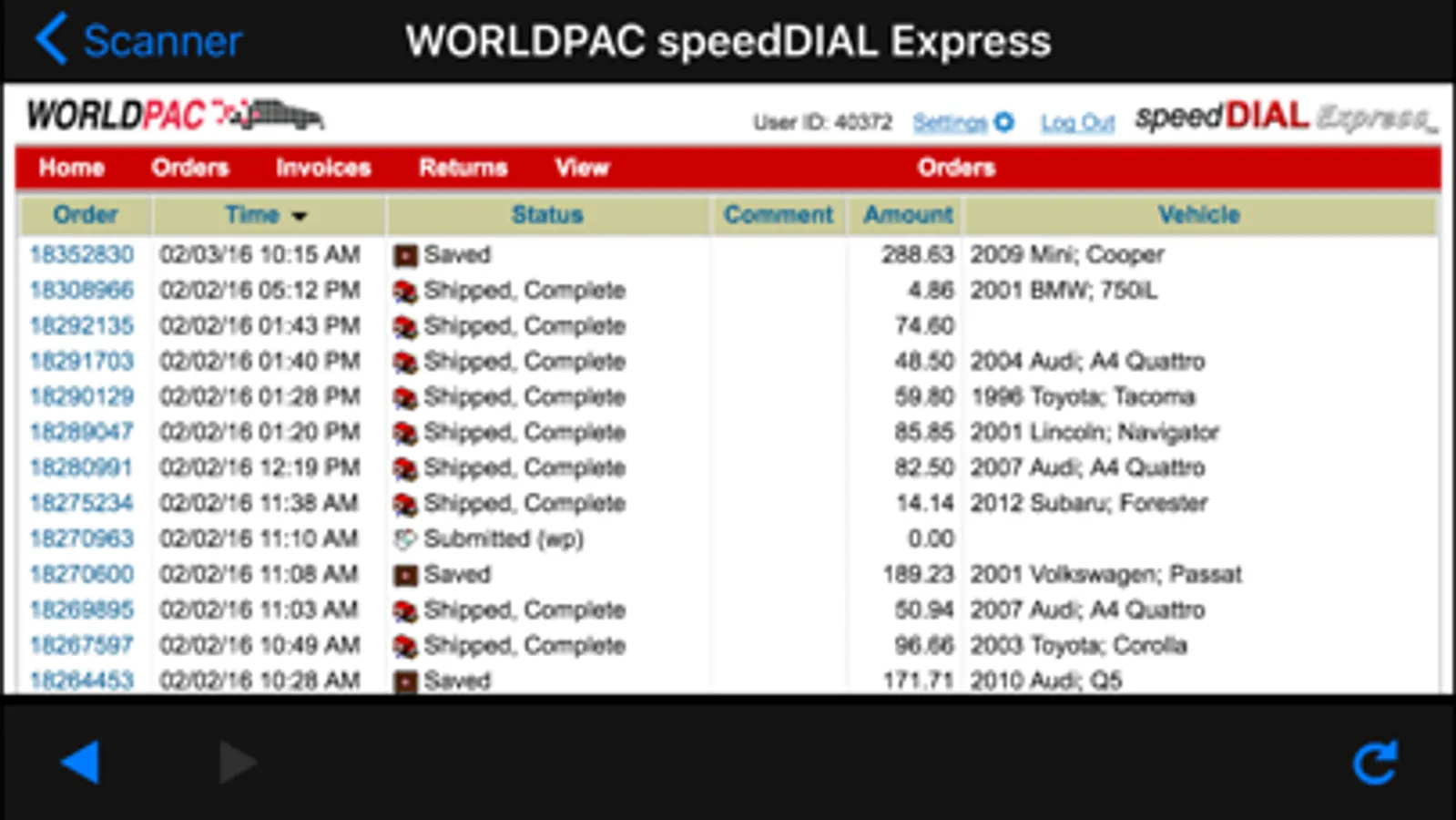The height and width of the screenshot is (820, 1456).
Task: Click shipped icon for order 18290129
Action: click(405, 398)
